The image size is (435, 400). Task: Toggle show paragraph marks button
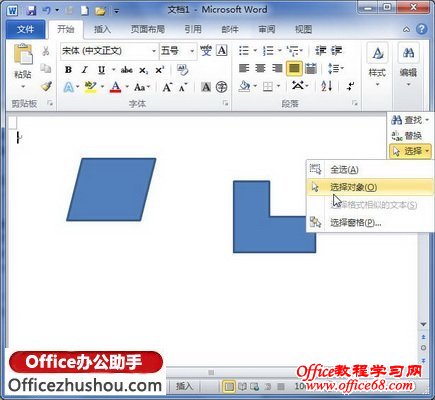coord(350,86)
